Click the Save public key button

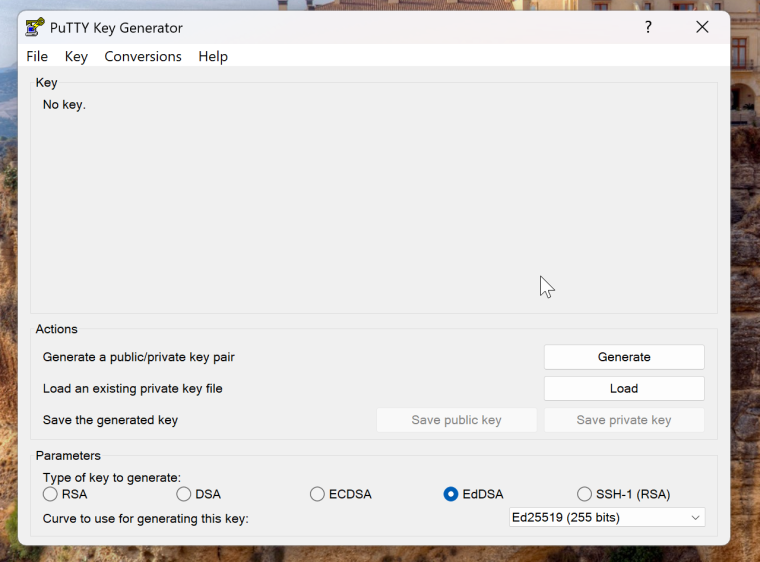(x=457, y=420)
